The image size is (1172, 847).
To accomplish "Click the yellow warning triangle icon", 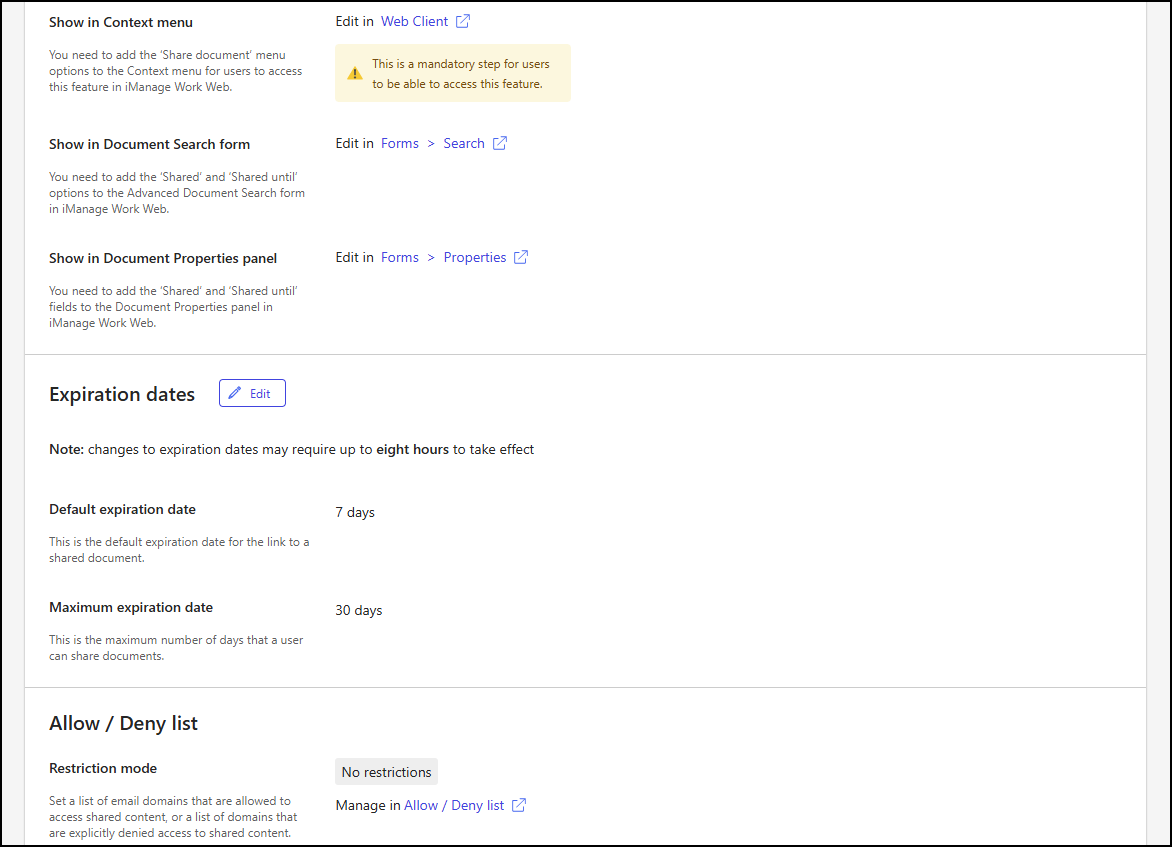I will tap(355, 72).
